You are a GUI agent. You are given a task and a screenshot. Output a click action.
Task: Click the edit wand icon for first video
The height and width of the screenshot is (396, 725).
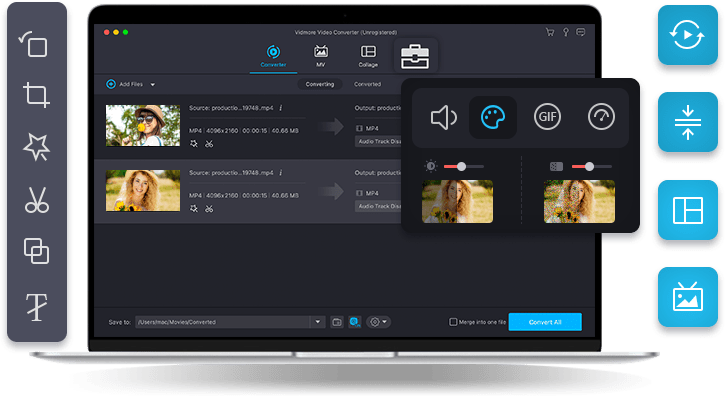click(x=194, y=144)
